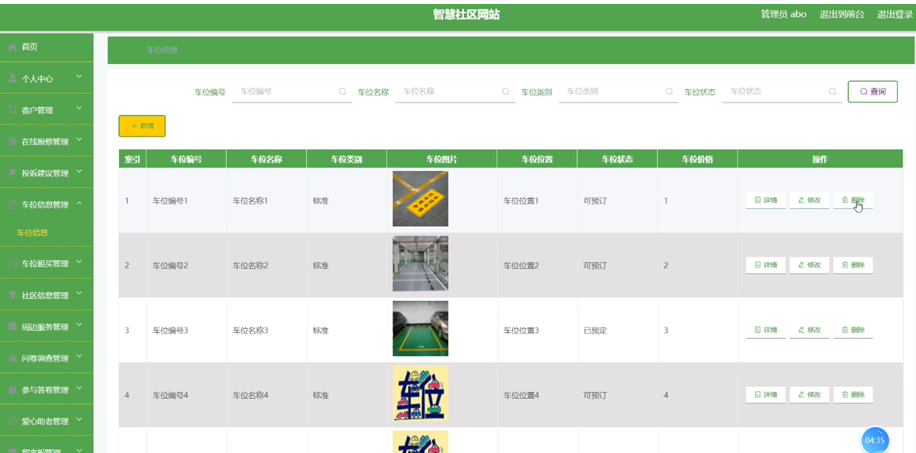Click the home icon beside 首页
Viewport: 916px width, 453px height.
coord(12,47)
